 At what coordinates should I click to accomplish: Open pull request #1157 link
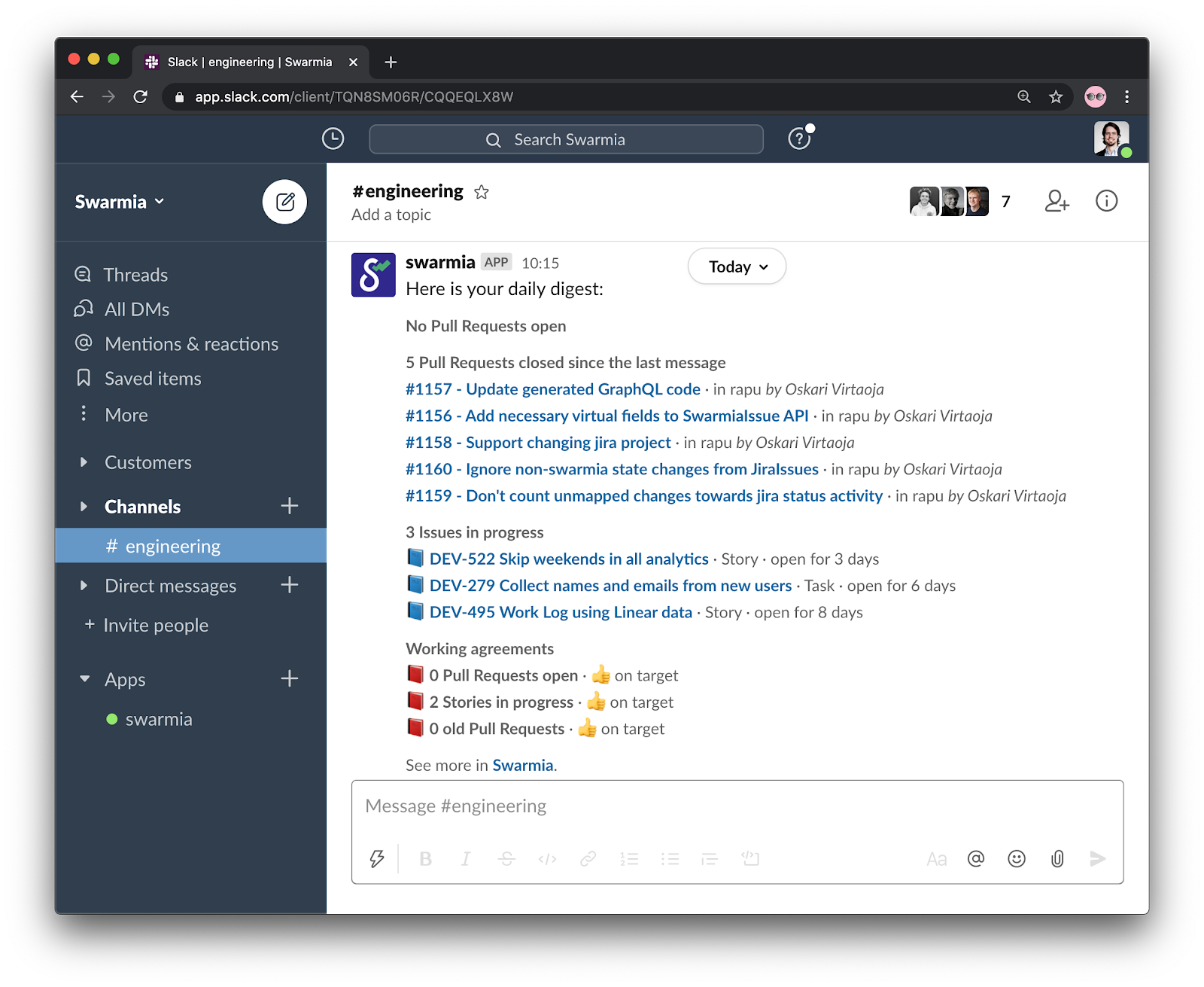coord(552,389)
